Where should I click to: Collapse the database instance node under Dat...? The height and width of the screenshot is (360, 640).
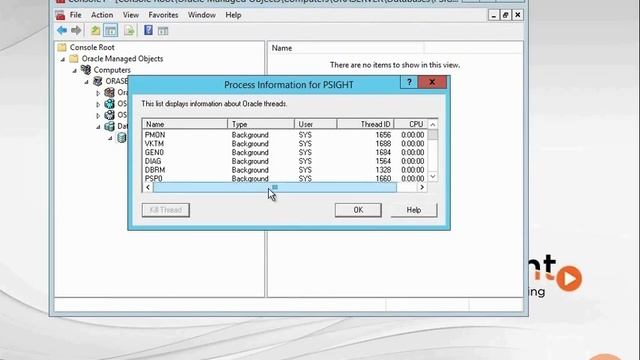pos(110,138)
